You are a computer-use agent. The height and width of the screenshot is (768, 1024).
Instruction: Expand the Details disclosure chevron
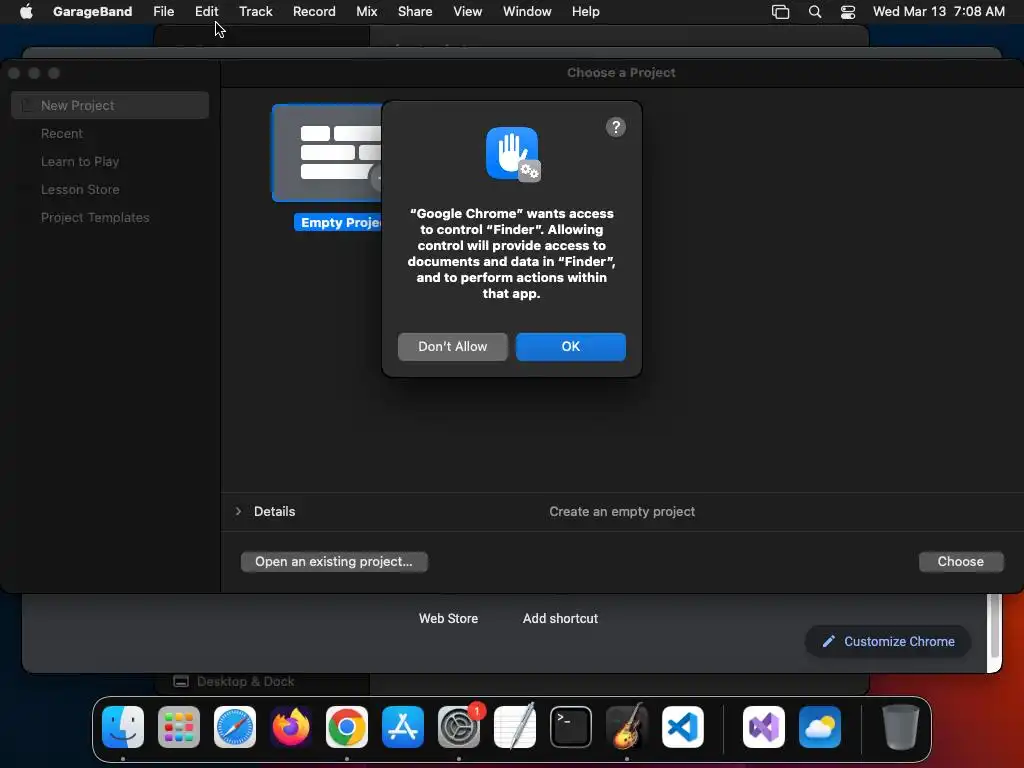(x=238, y=511)
